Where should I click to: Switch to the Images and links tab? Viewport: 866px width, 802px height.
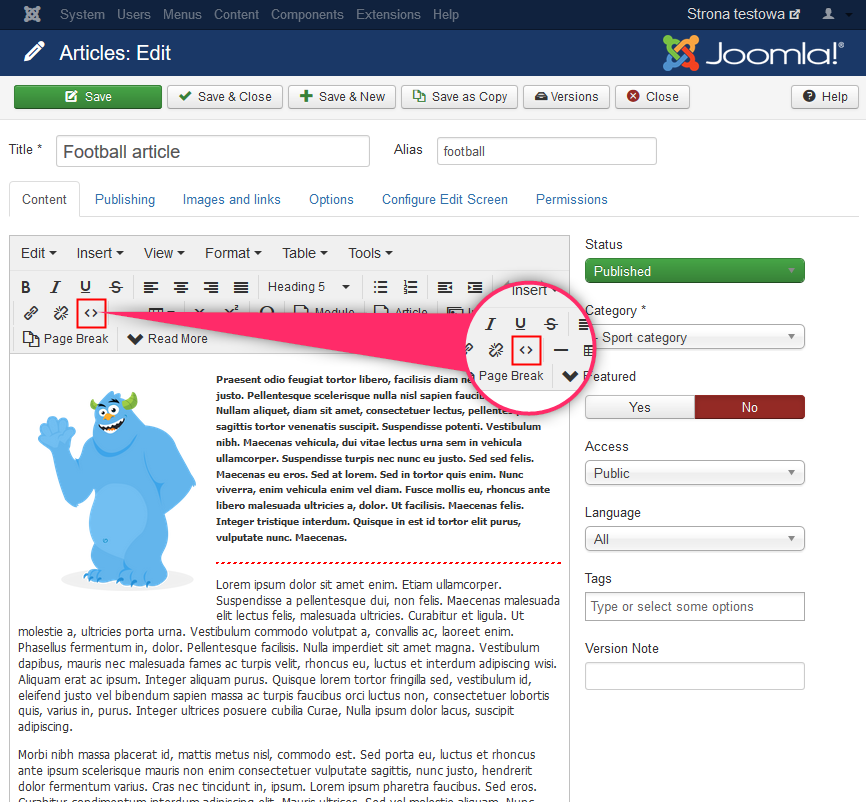[231, 199]
